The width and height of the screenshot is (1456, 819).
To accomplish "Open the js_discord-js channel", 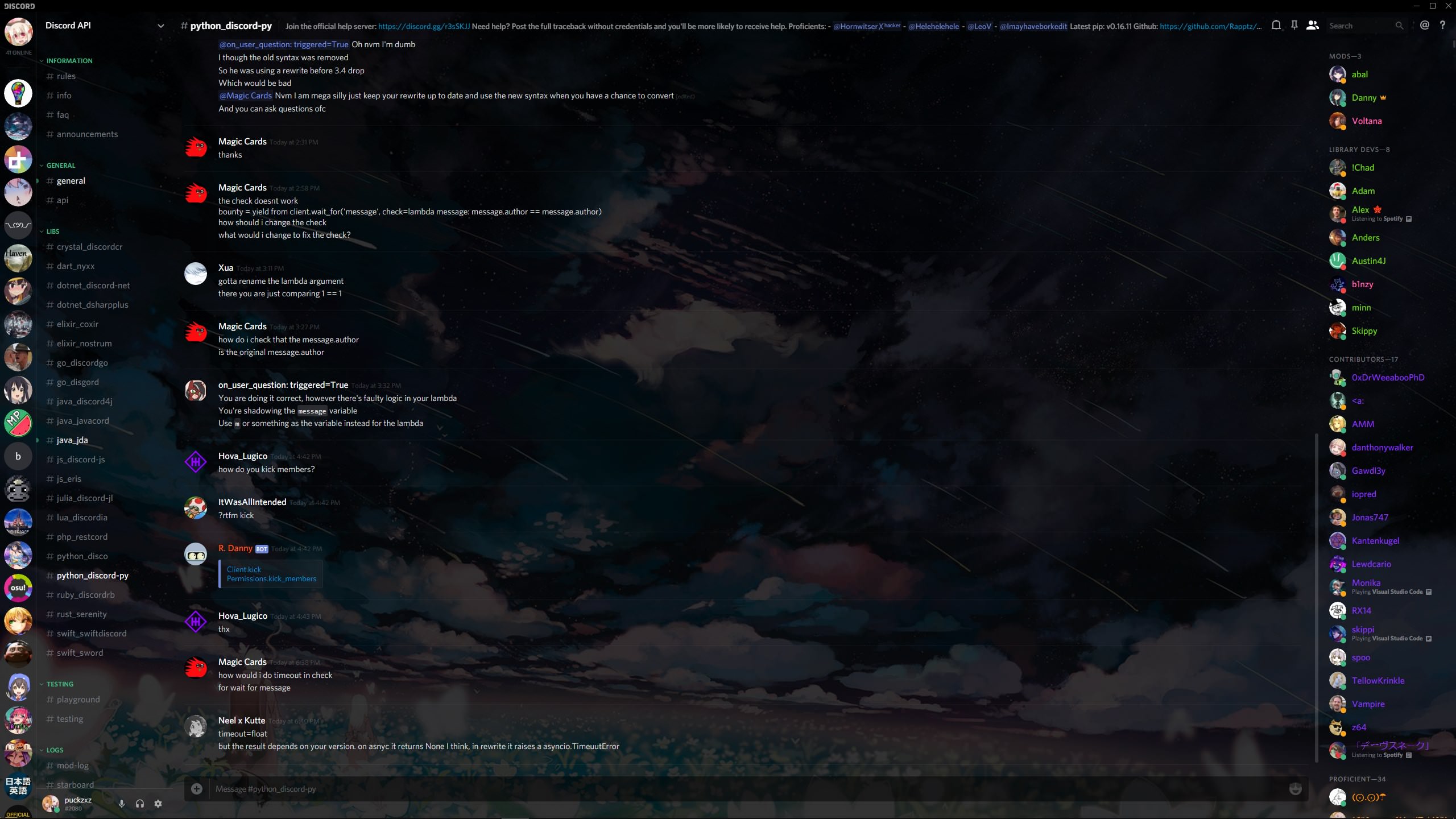I will (x=81, y=460).
